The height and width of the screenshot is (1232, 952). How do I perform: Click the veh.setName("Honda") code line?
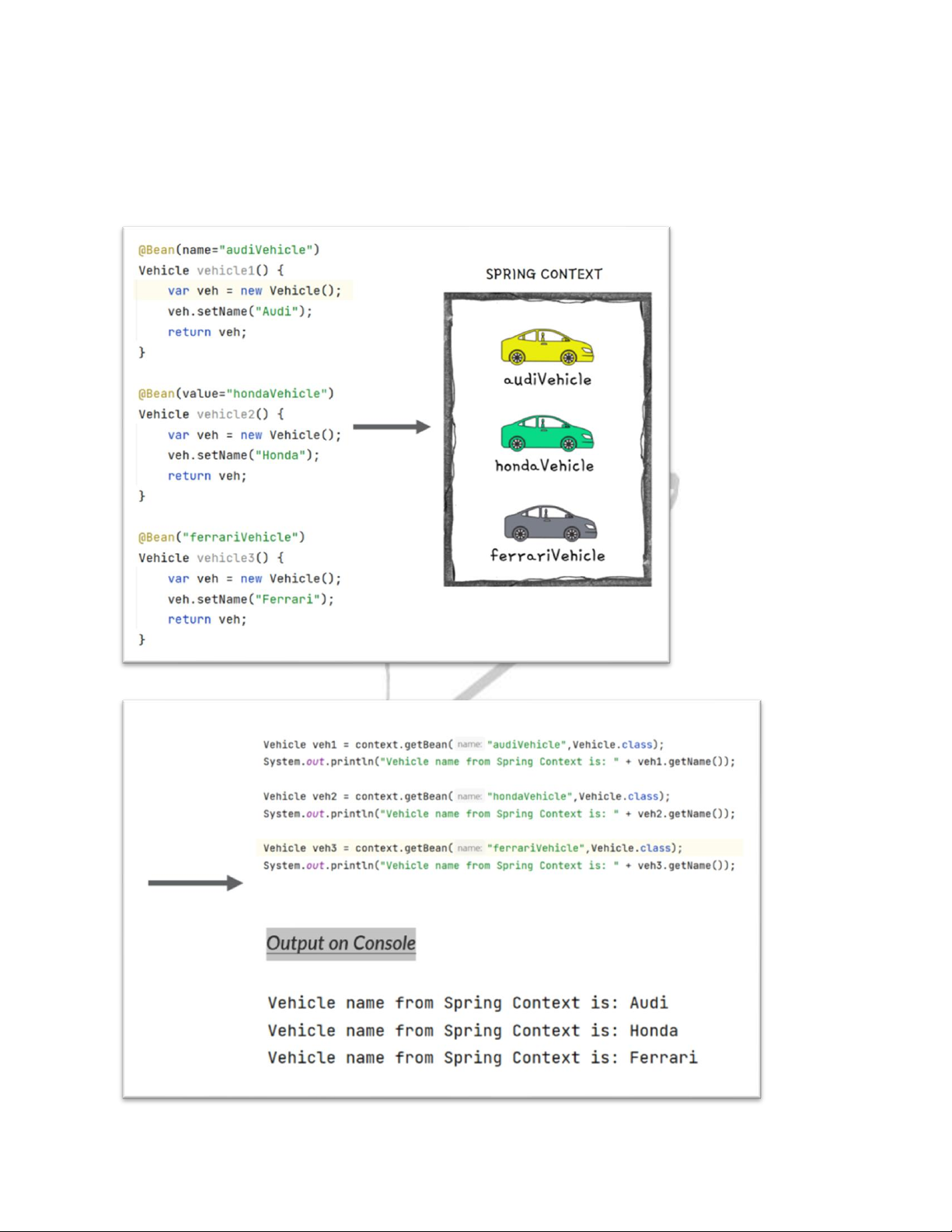(x=243, y=455)
